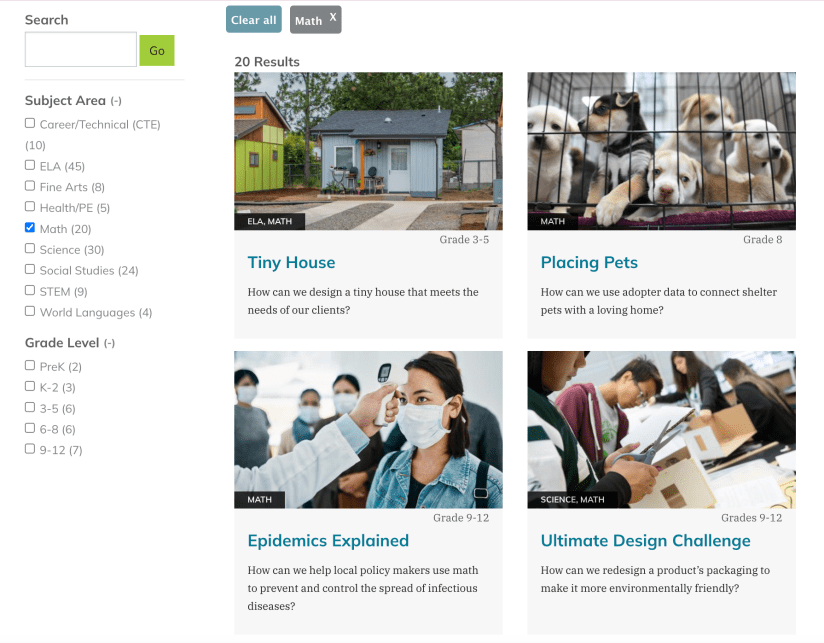Click the Clear all button

point(254,19)
